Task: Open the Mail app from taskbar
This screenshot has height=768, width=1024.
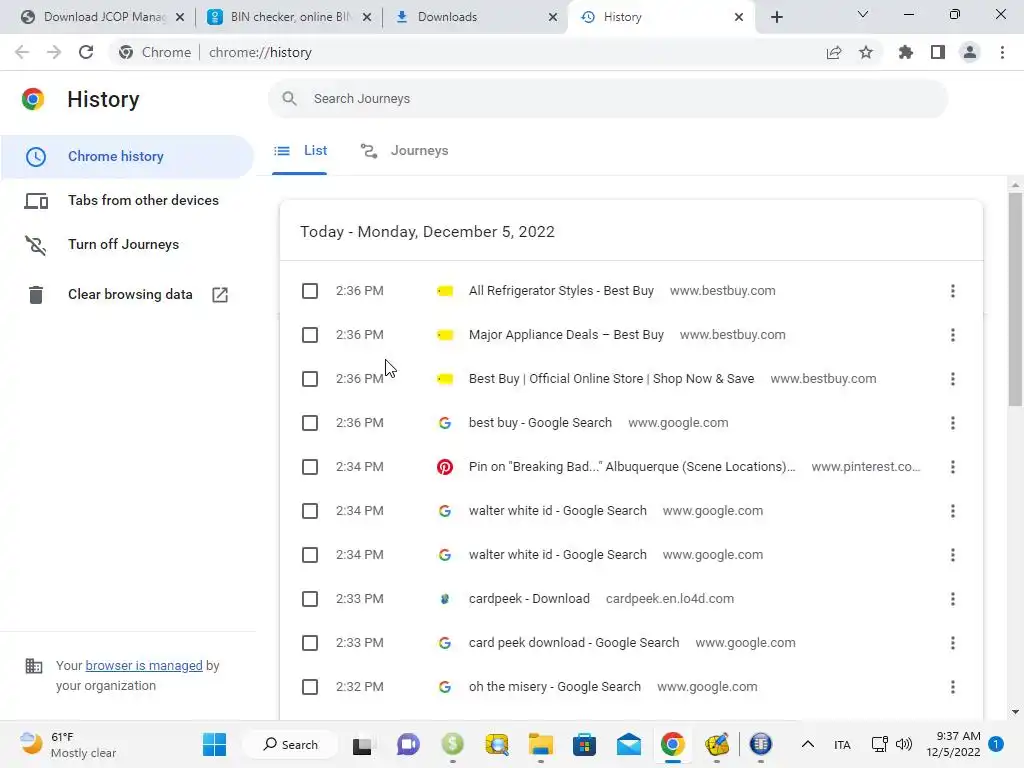Action: coord(628,744)
